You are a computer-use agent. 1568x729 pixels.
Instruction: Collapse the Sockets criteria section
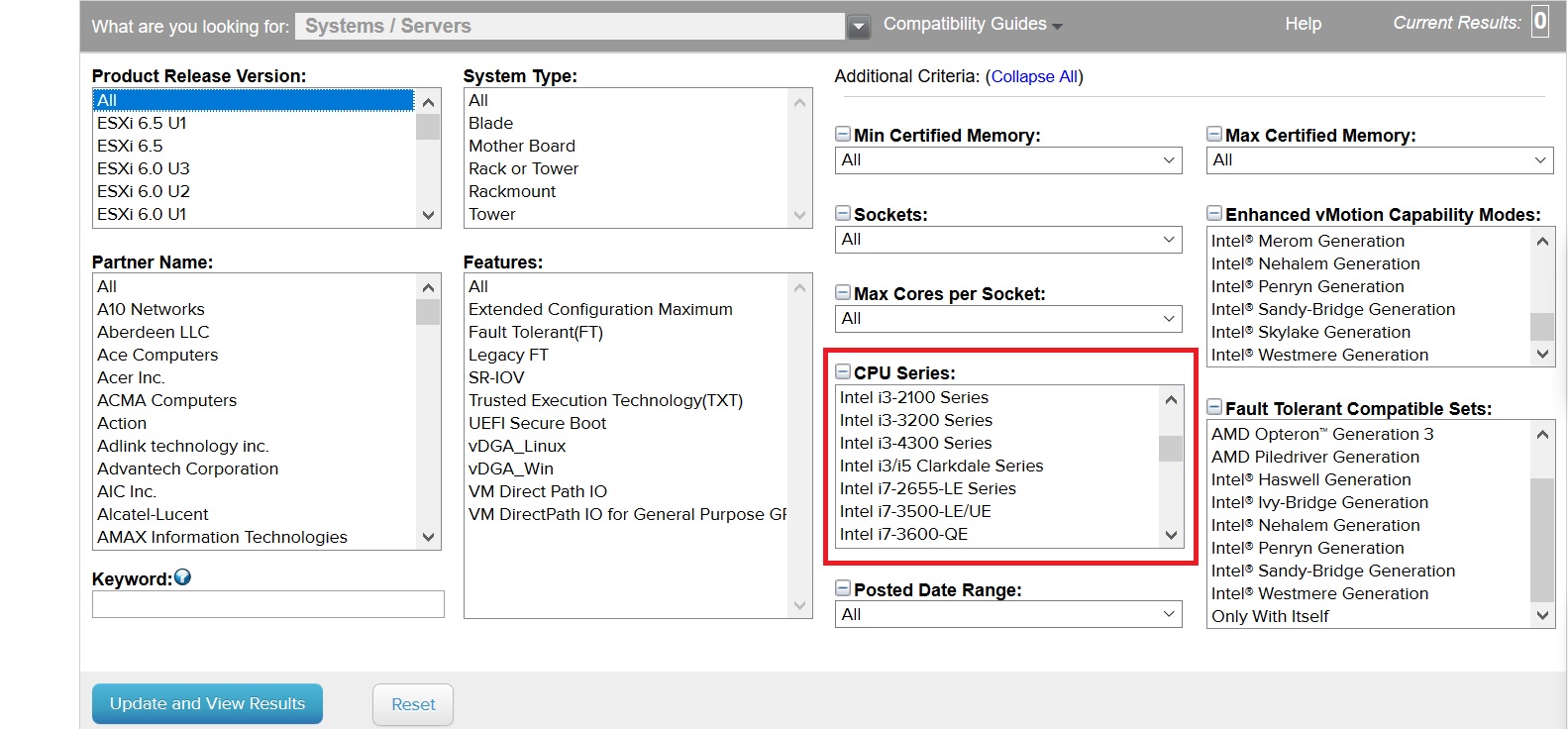click(x=843, y=214)
